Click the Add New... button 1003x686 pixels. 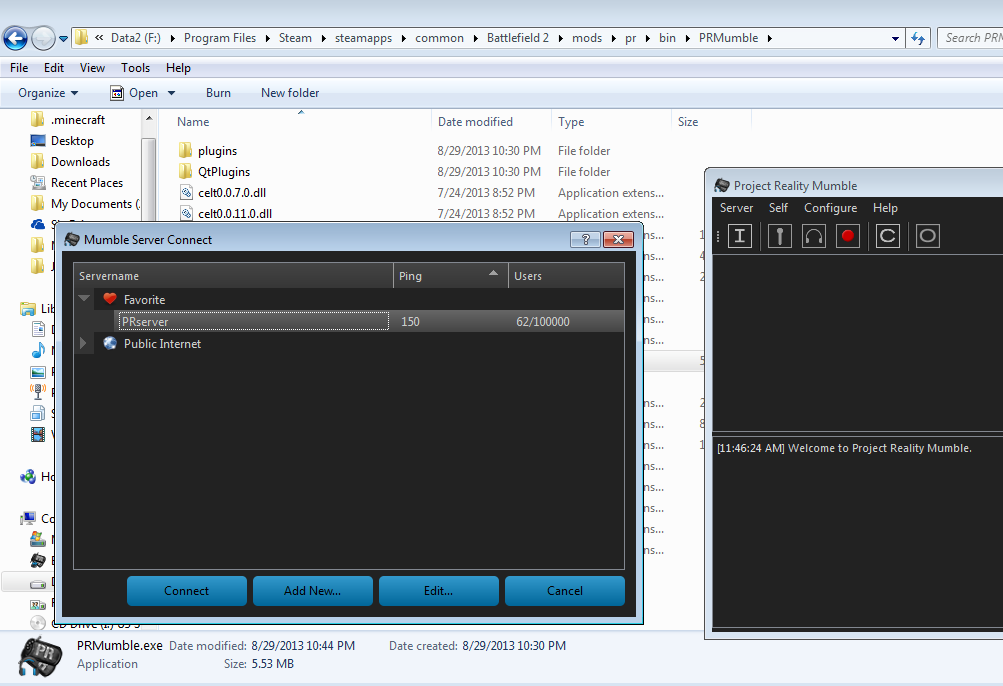[313, 591]
